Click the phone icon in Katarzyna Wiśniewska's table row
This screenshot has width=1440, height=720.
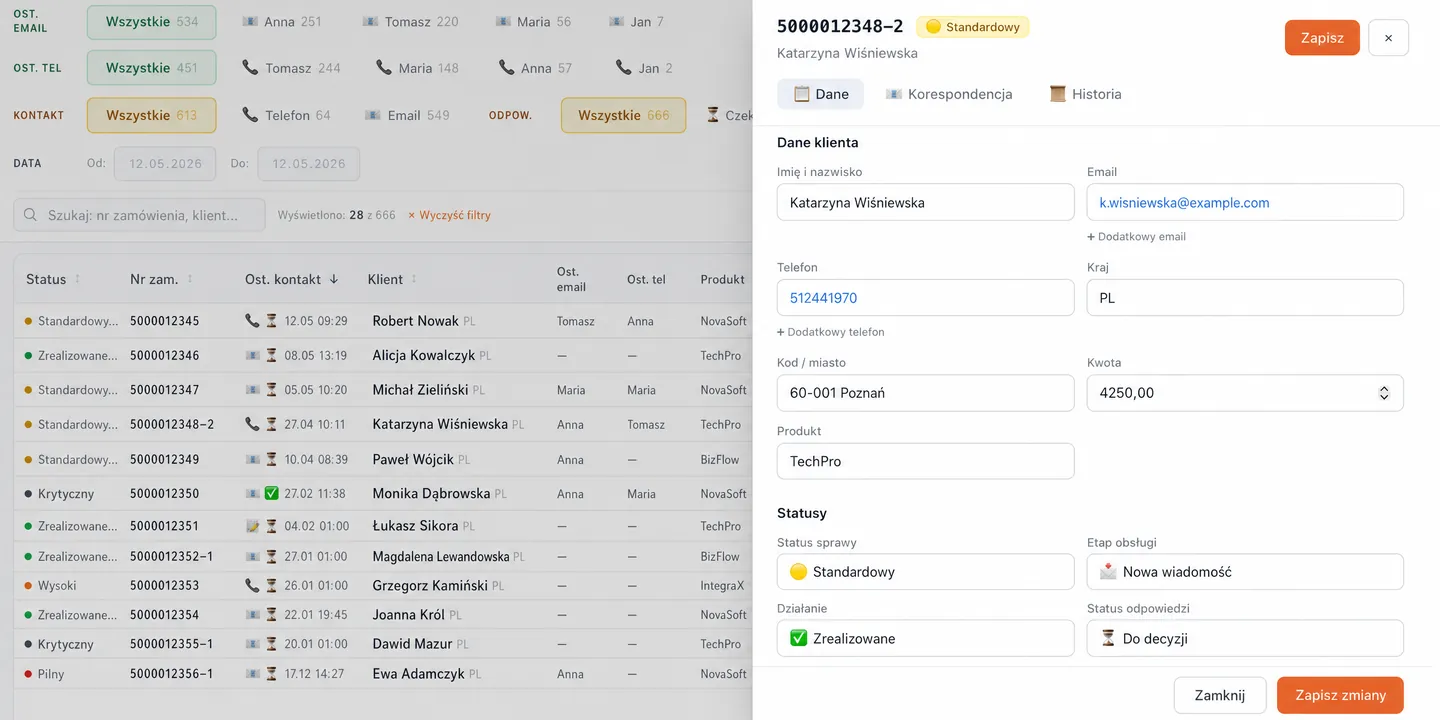coord(252,424)
